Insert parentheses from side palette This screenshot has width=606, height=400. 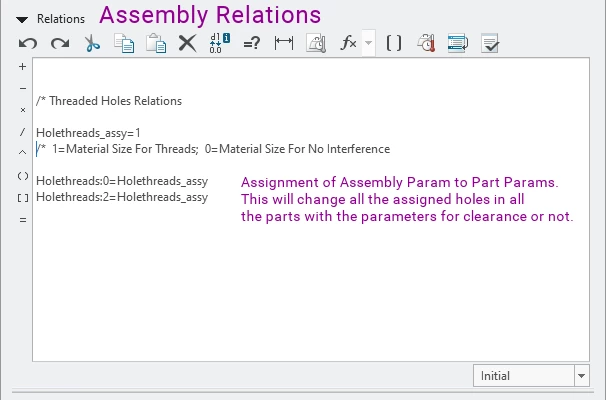[23, 176]
